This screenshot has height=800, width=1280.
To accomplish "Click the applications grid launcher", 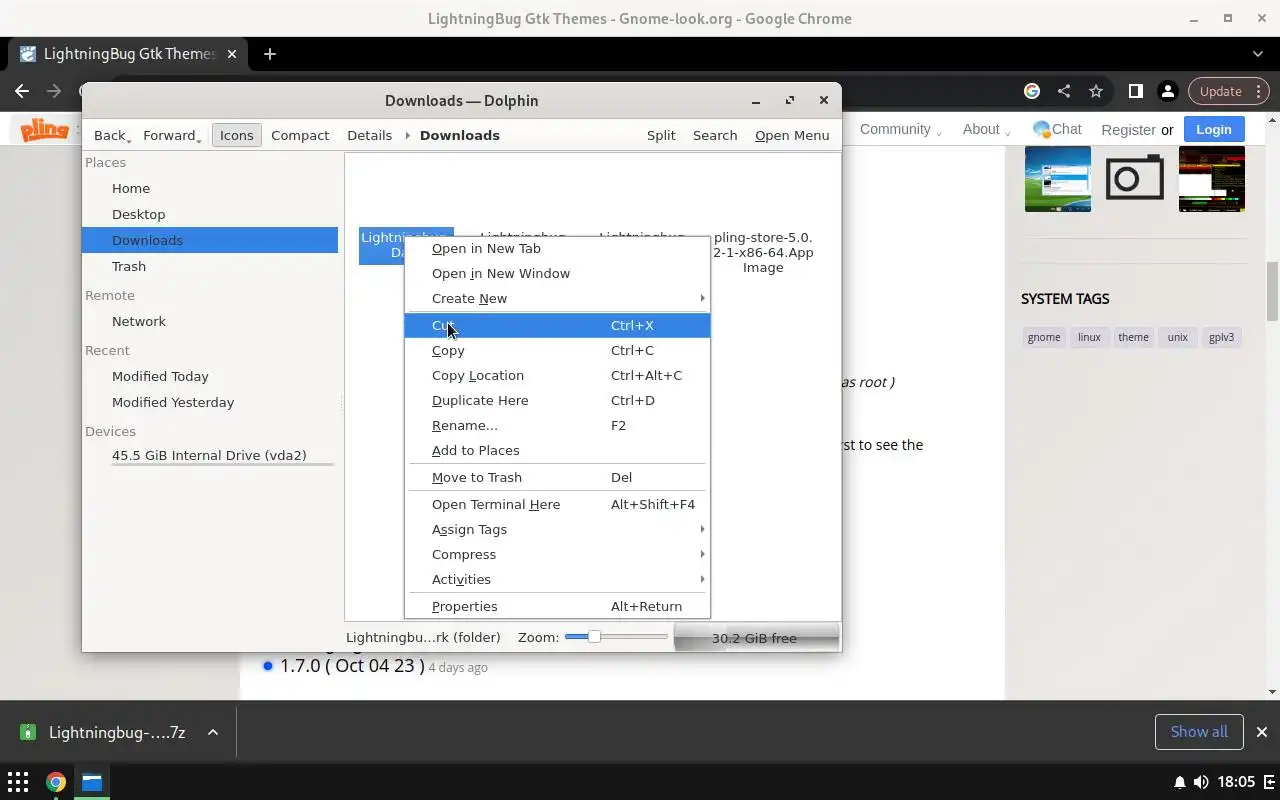I will pos(18,782).
